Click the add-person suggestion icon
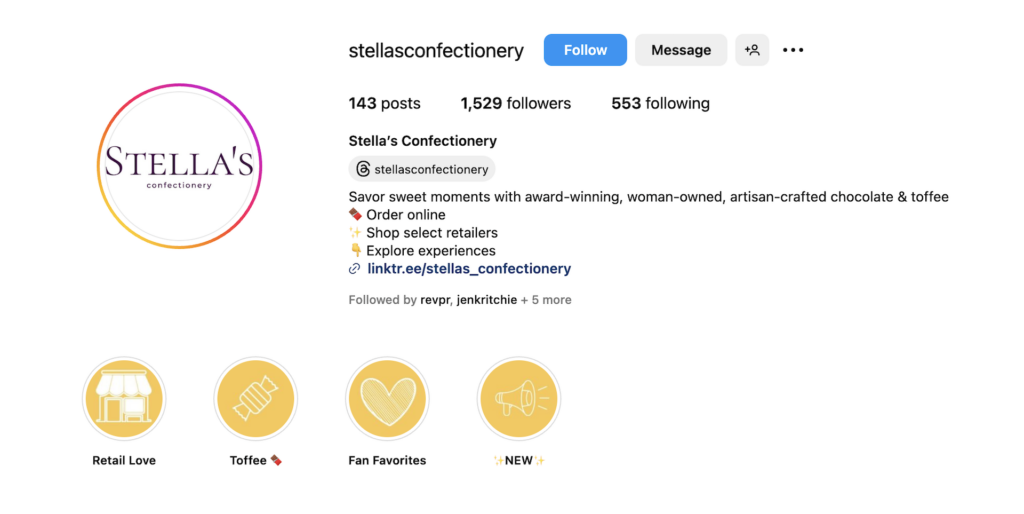Viewport: 1024px width, 514px height. point(752,50)
